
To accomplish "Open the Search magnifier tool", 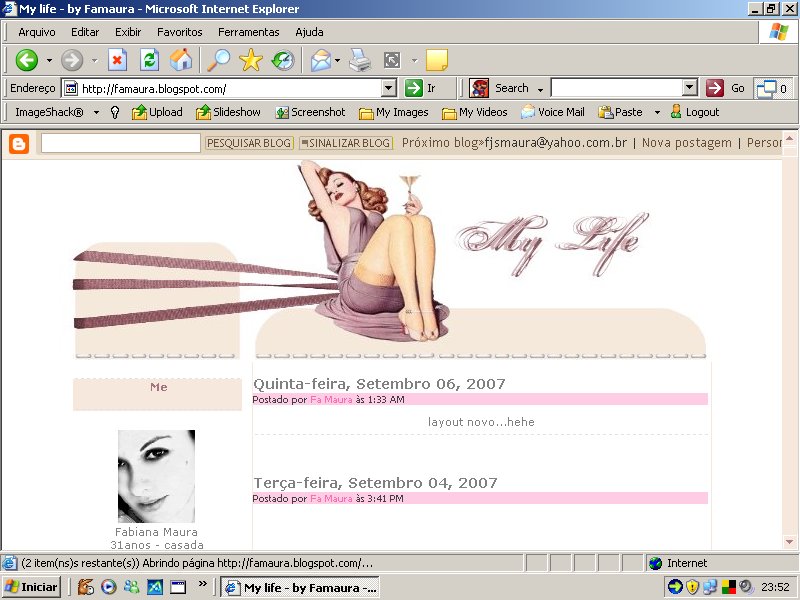I will pos(218,60).
